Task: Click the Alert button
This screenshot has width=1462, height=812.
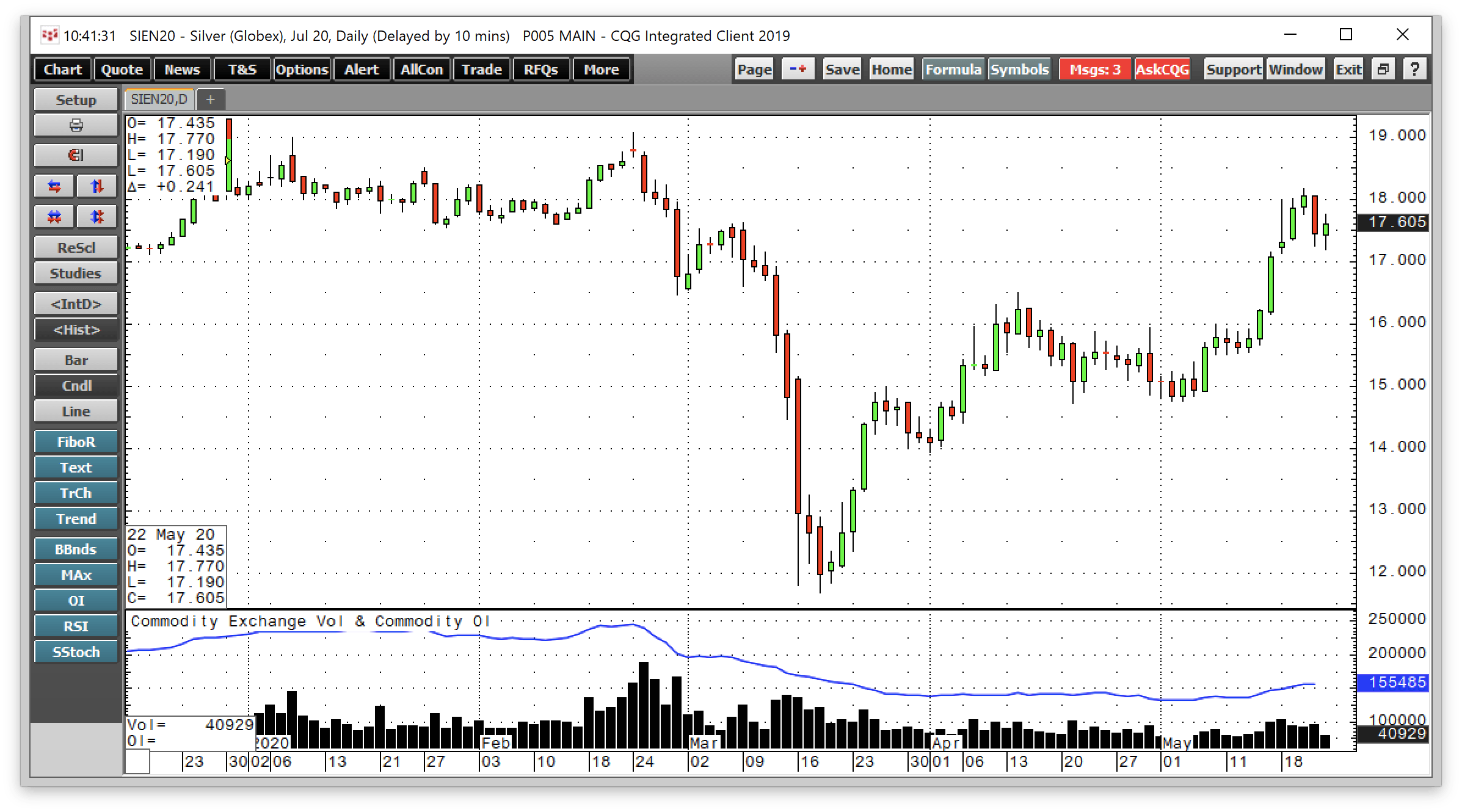Action: tap(362, 69)
